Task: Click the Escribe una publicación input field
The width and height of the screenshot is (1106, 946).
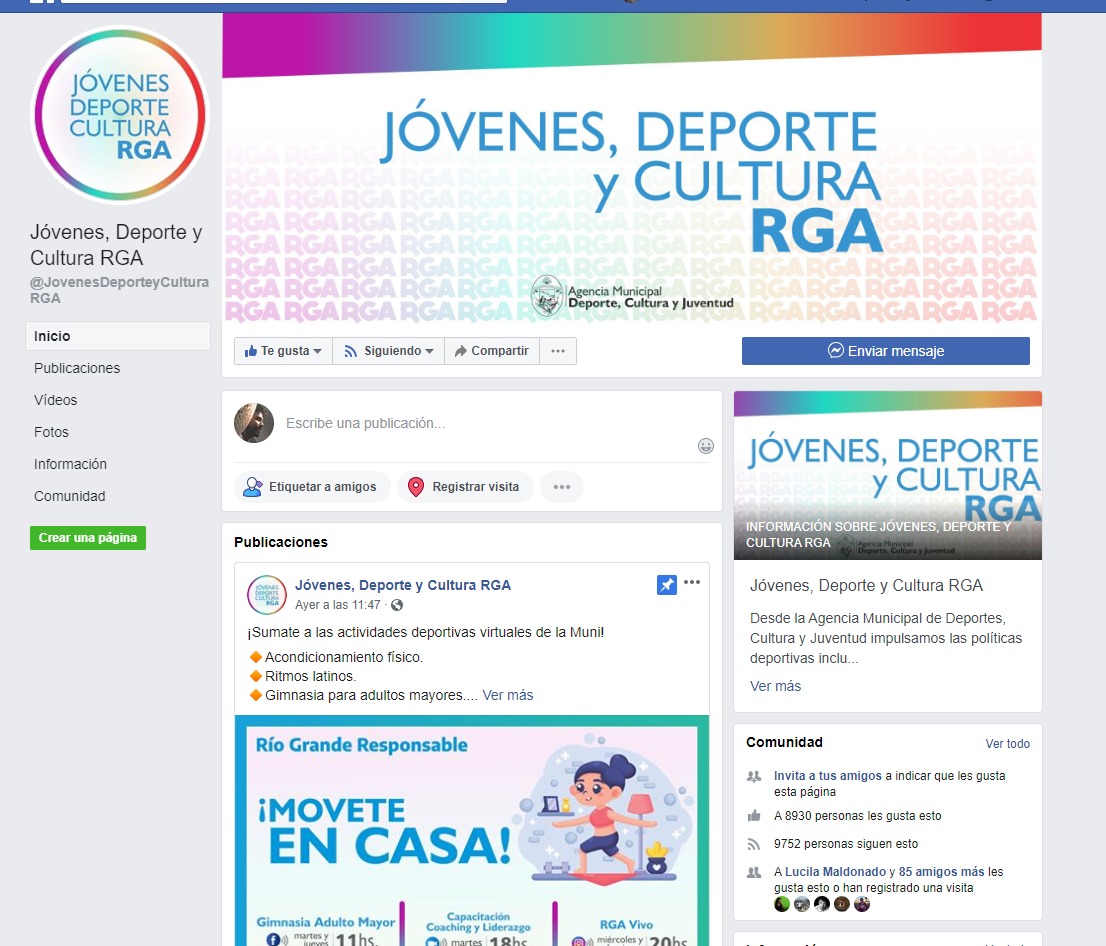Action: (x=480, y=423)
